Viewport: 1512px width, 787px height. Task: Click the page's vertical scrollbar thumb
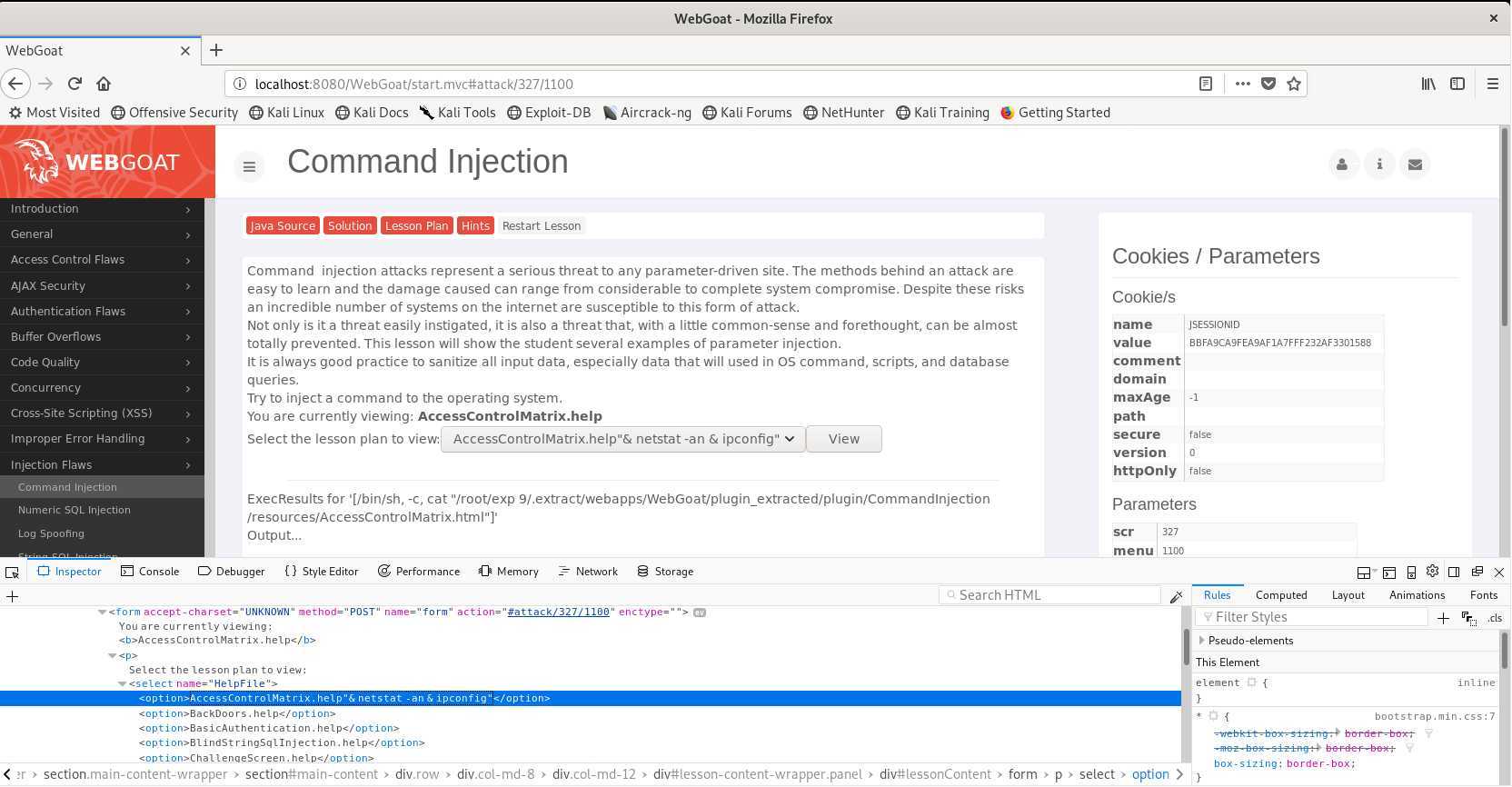pos(1505,227)
